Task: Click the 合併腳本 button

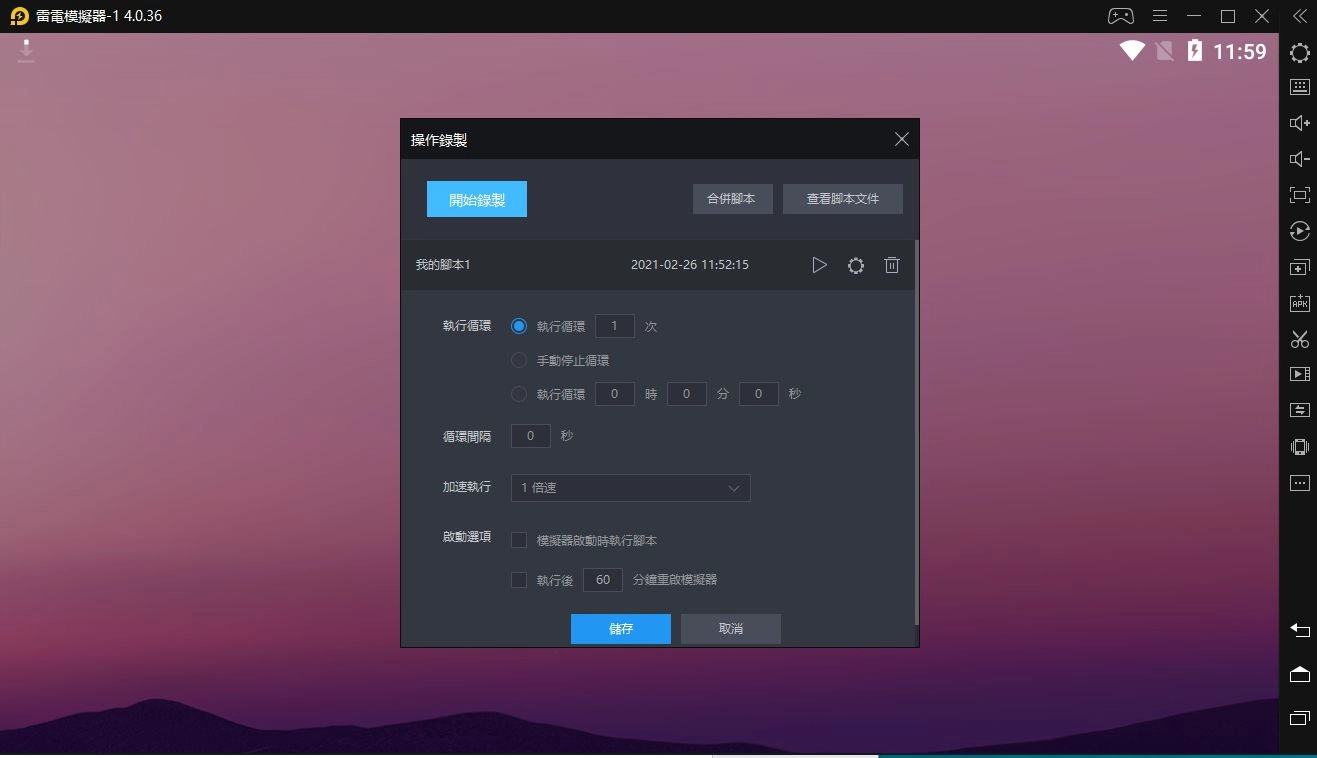Action: (731, 198)
